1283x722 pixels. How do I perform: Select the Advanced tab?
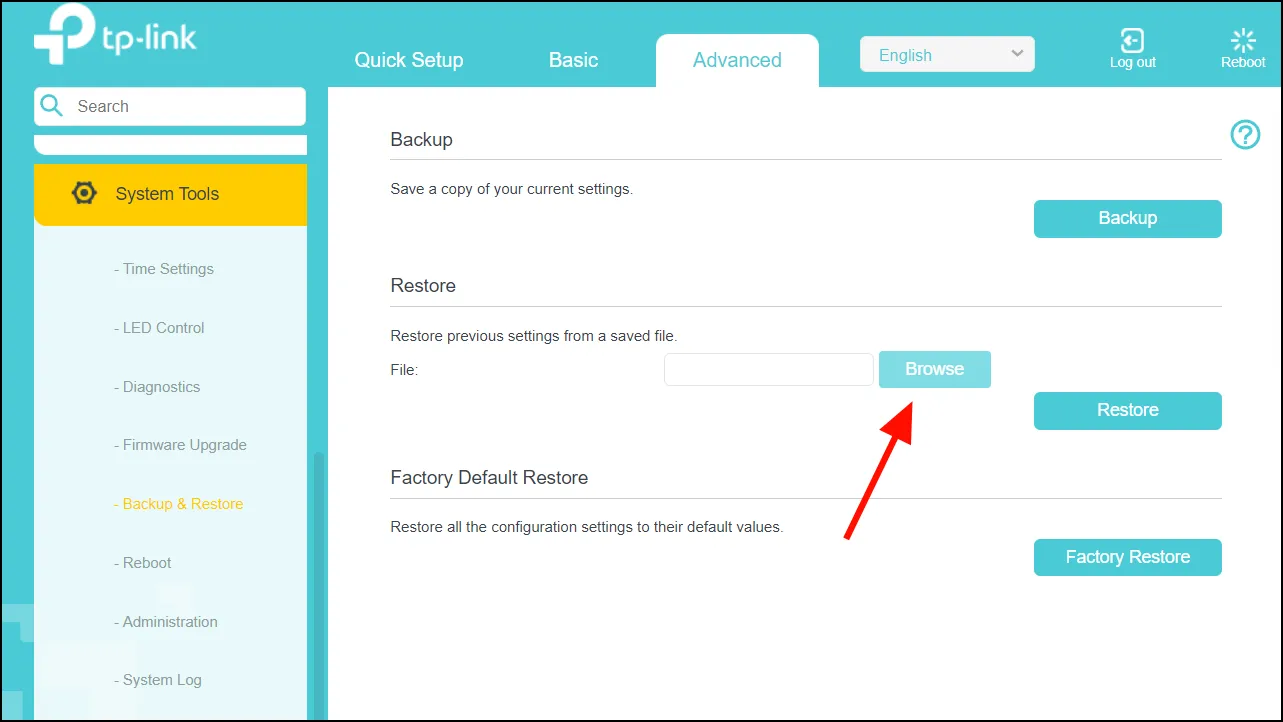pyautogui.click(x=737, y=60)
